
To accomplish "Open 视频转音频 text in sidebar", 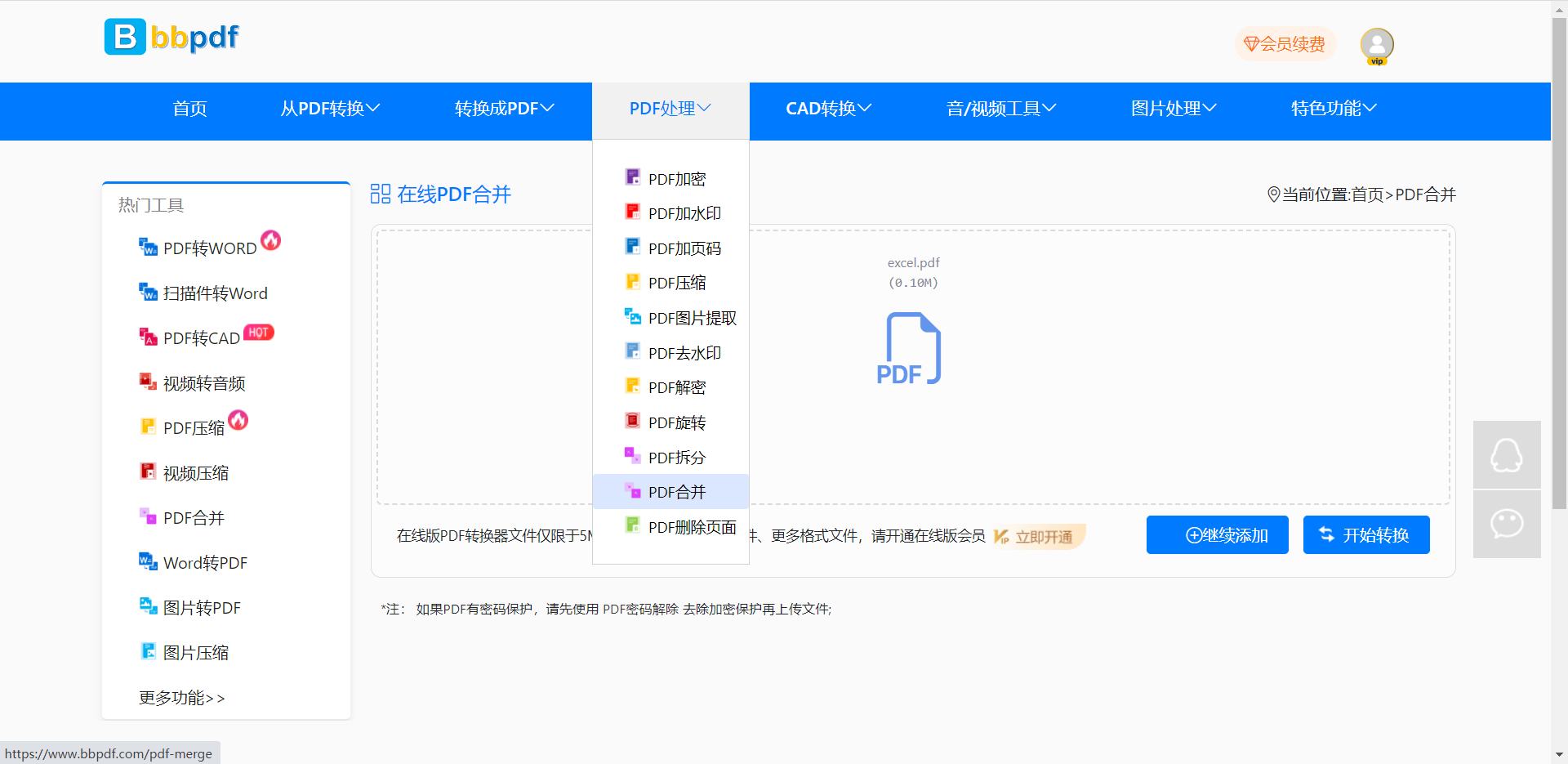I will click(204, 383).
